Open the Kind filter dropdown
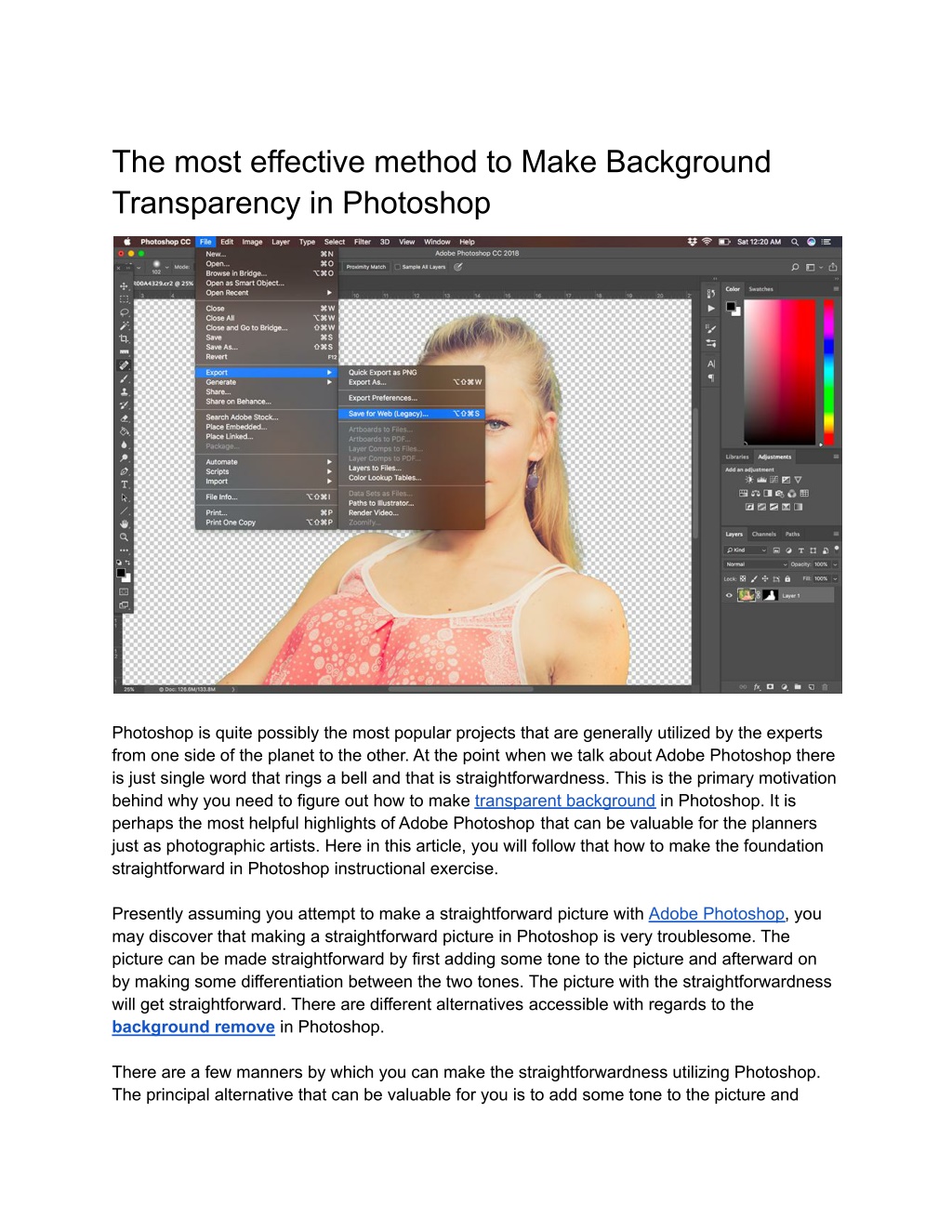Viewport: 952px width, 1232px height. 746,550
